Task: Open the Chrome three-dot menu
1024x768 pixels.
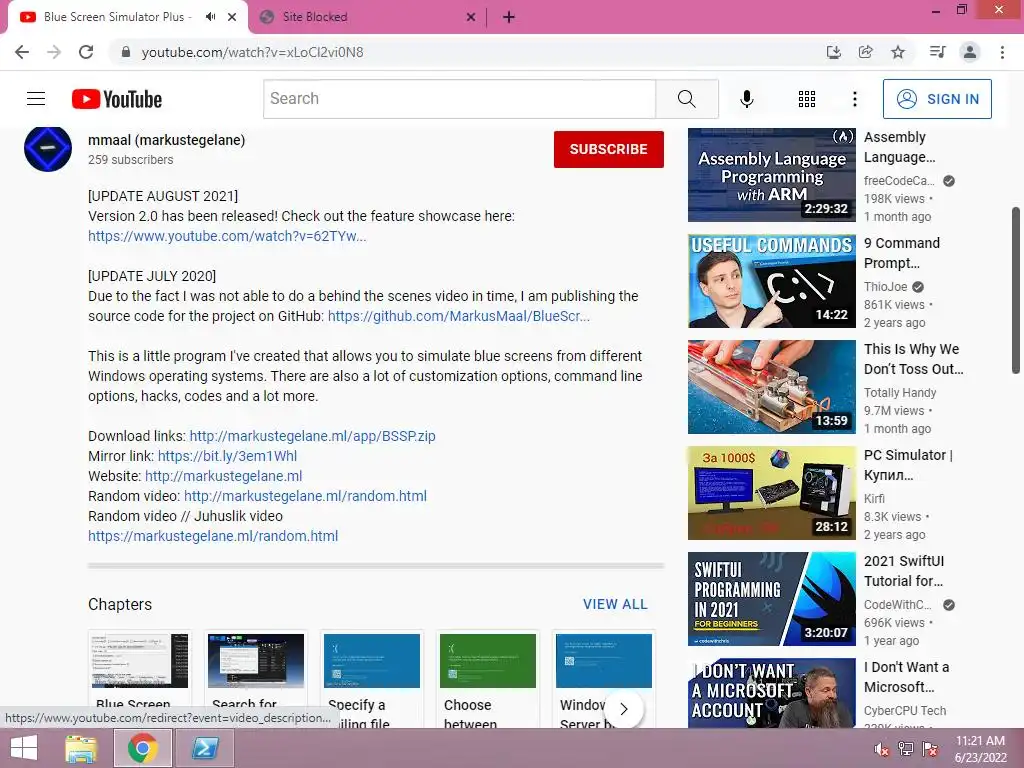Action: 1002,52
